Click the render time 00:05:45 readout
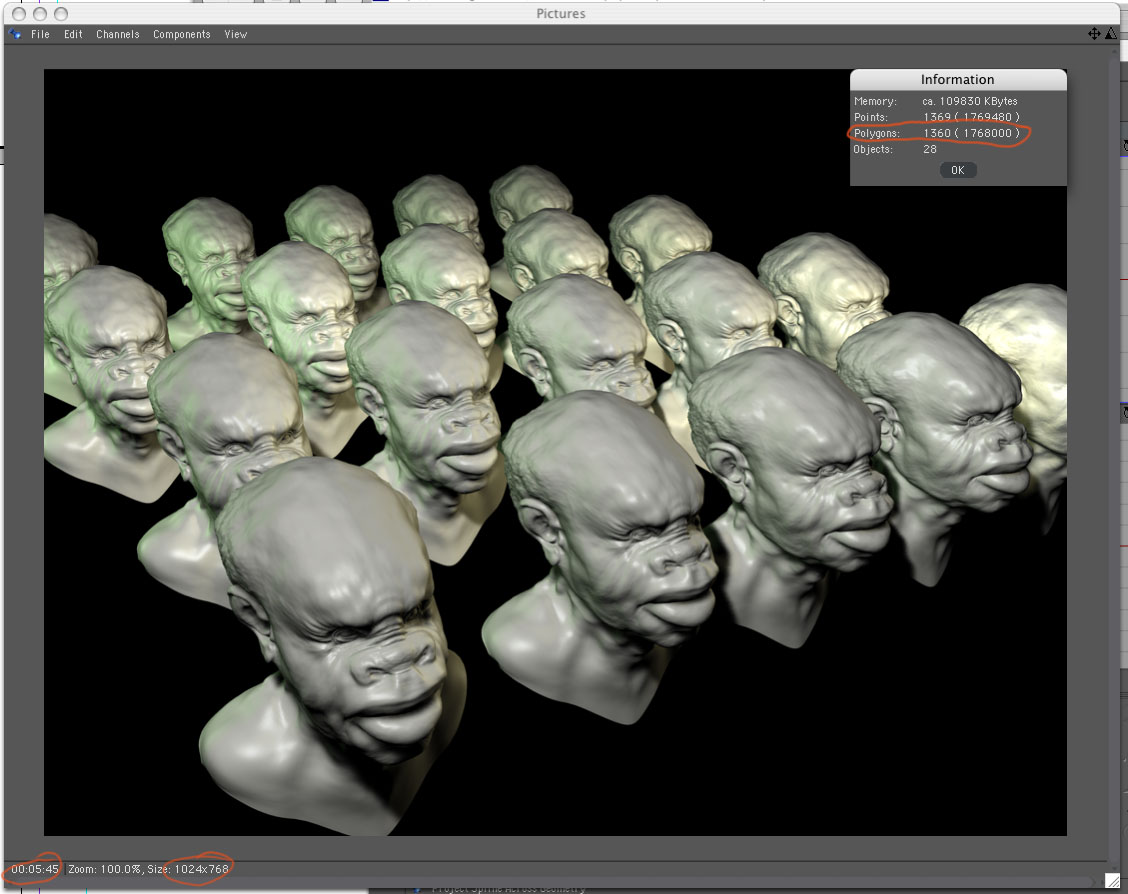Image resolution: width=1128 pixels, height=894 pixels. [x=35, y=869]
